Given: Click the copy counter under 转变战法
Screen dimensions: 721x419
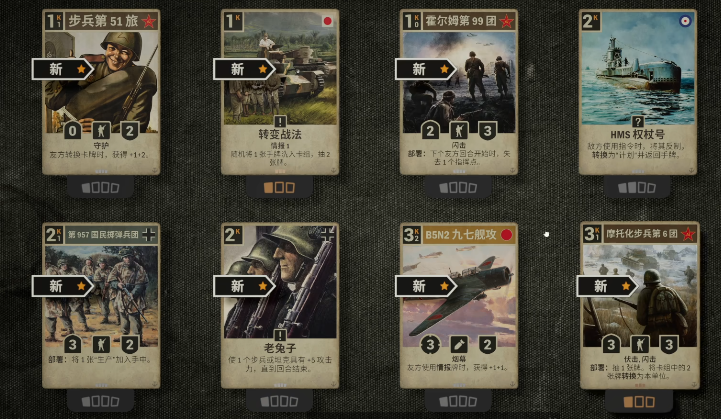Looking at the screenshot, I should click(x=280, y=187).
